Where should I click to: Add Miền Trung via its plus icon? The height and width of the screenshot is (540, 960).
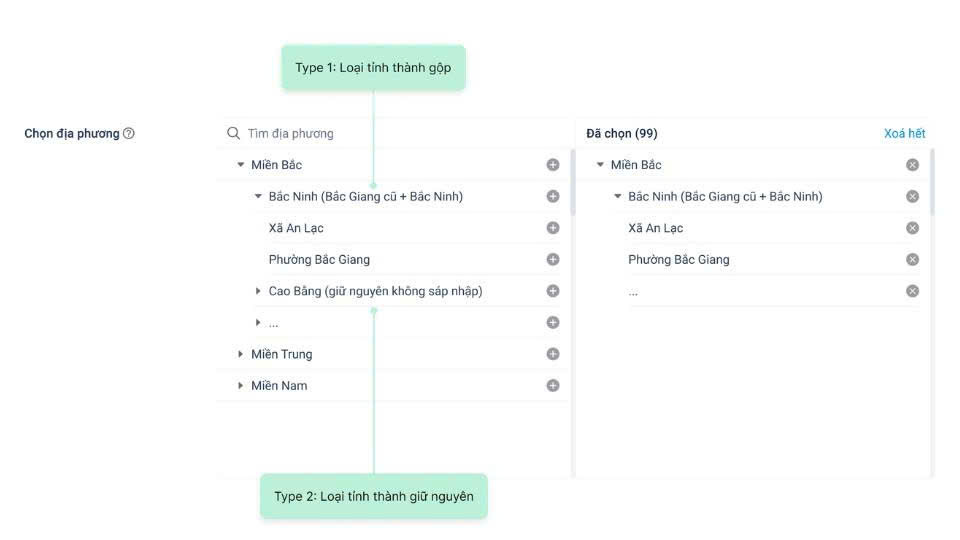point(553,354)
